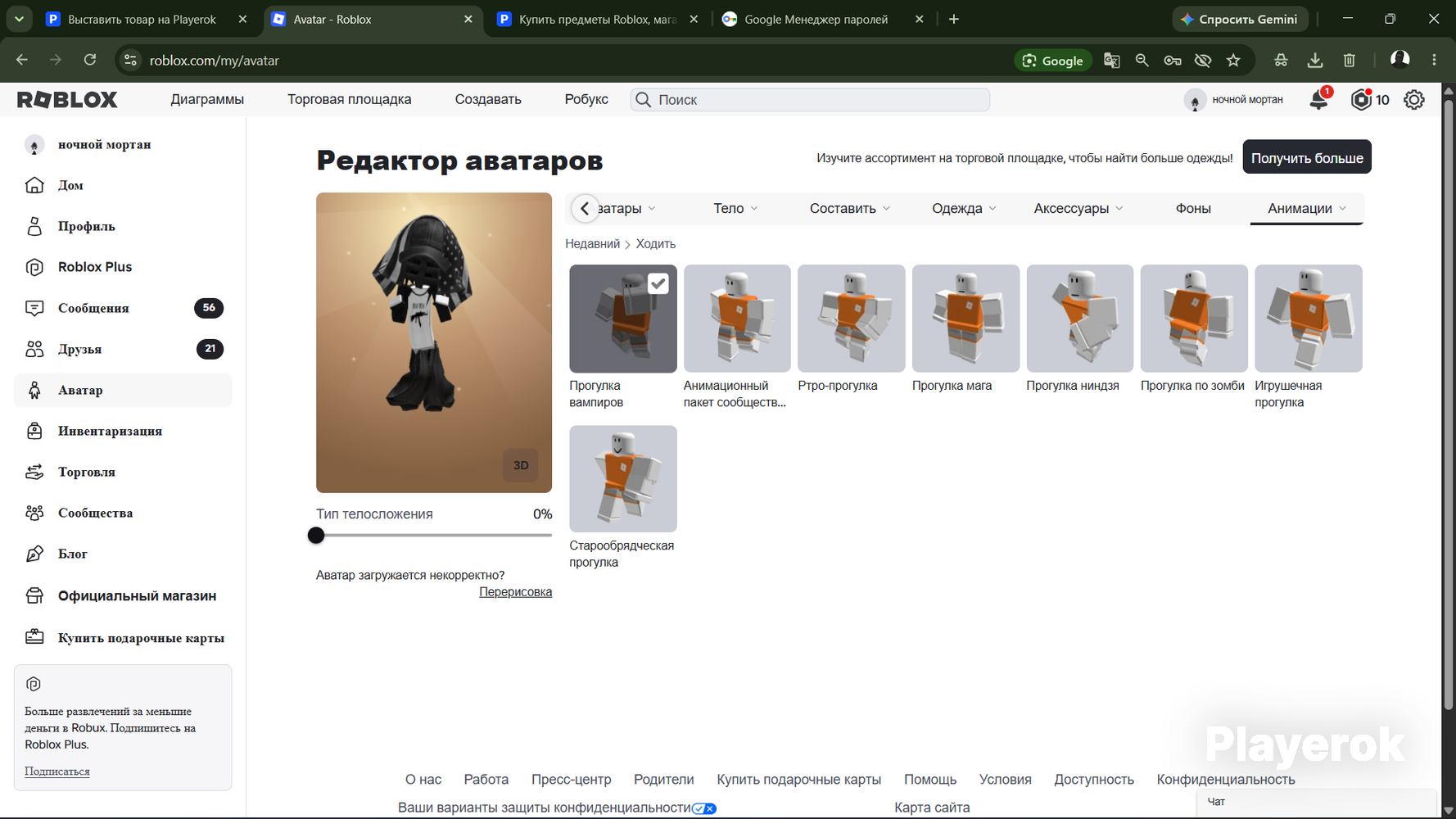Click the Спросить Gemini button
The image size is (1456, 819).
(x=1240, y=19)
